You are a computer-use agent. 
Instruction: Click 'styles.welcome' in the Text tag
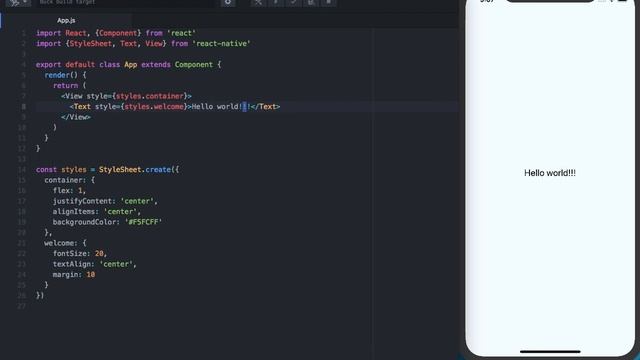point(154,107)
